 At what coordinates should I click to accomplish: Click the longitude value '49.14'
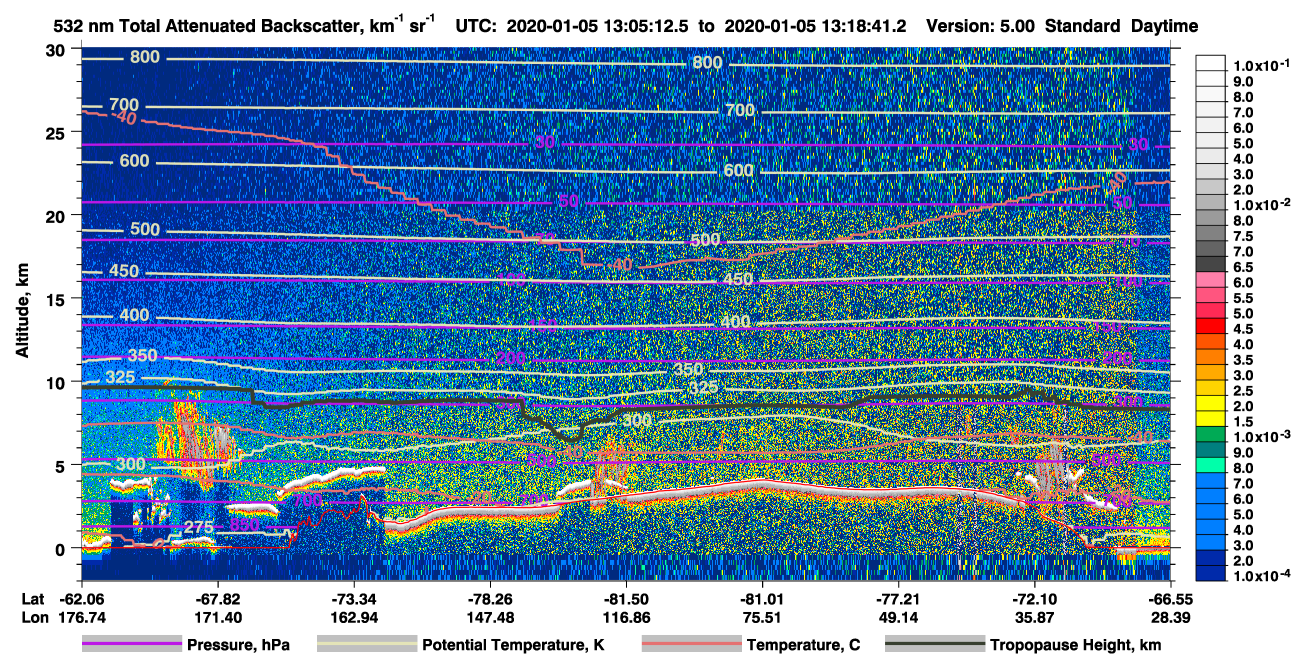(x=898, y=617)
